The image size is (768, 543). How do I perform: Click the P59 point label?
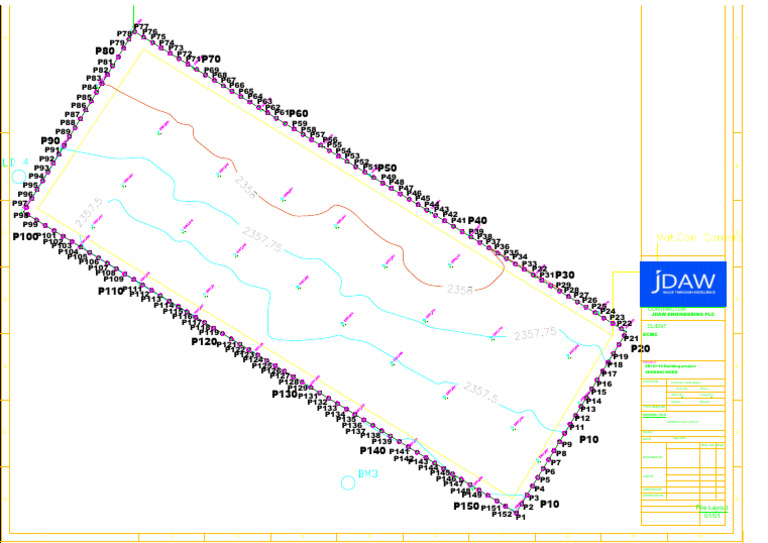click(299, 124)
